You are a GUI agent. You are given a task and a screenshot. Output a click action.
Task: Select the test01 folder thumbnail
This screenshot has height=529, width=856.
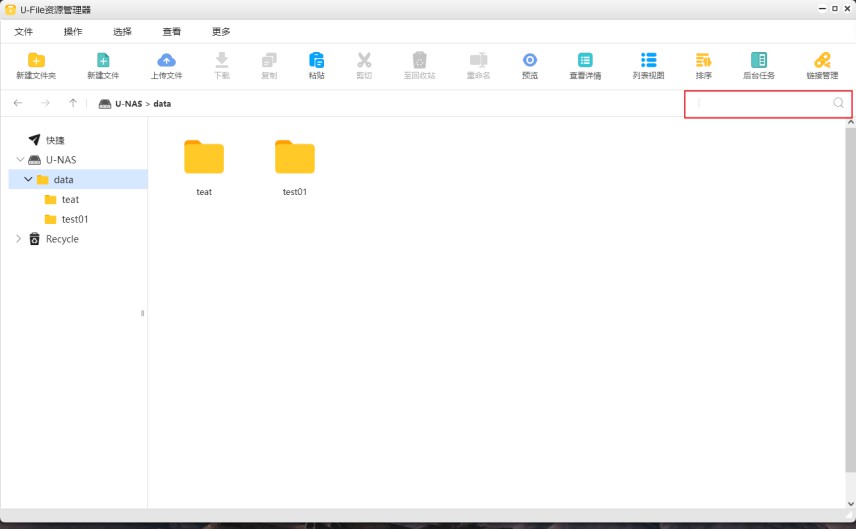(294, 158)
